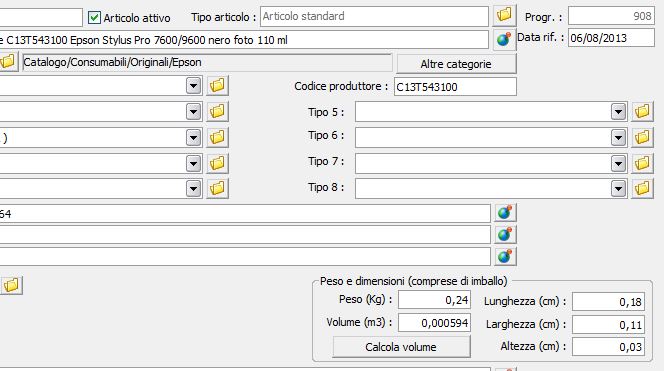664x371 pixels.
Task: Click folder icon on the row left of Codice produttore
Action: click(217, 85)
